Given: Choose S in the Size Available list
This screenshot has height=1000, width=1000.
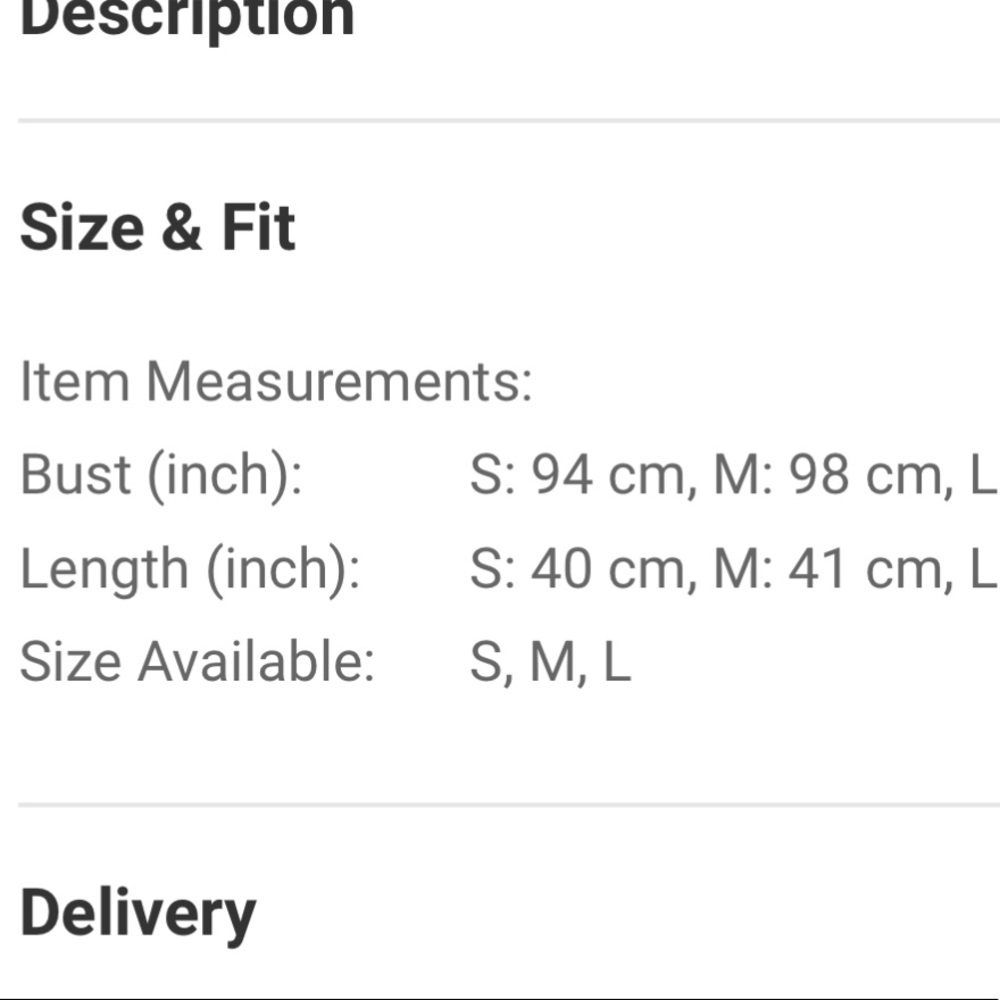Looking at the screenshot, I should click(x=488, y=663).
